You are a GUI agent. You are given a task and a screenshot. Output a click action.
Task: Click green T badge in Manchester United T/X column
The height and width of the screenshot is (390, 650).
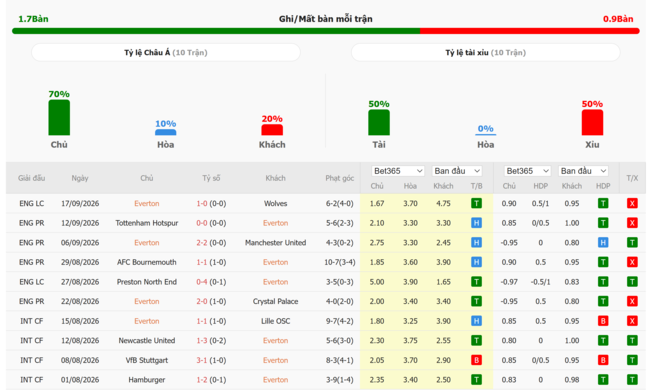[x=632, y=242]
